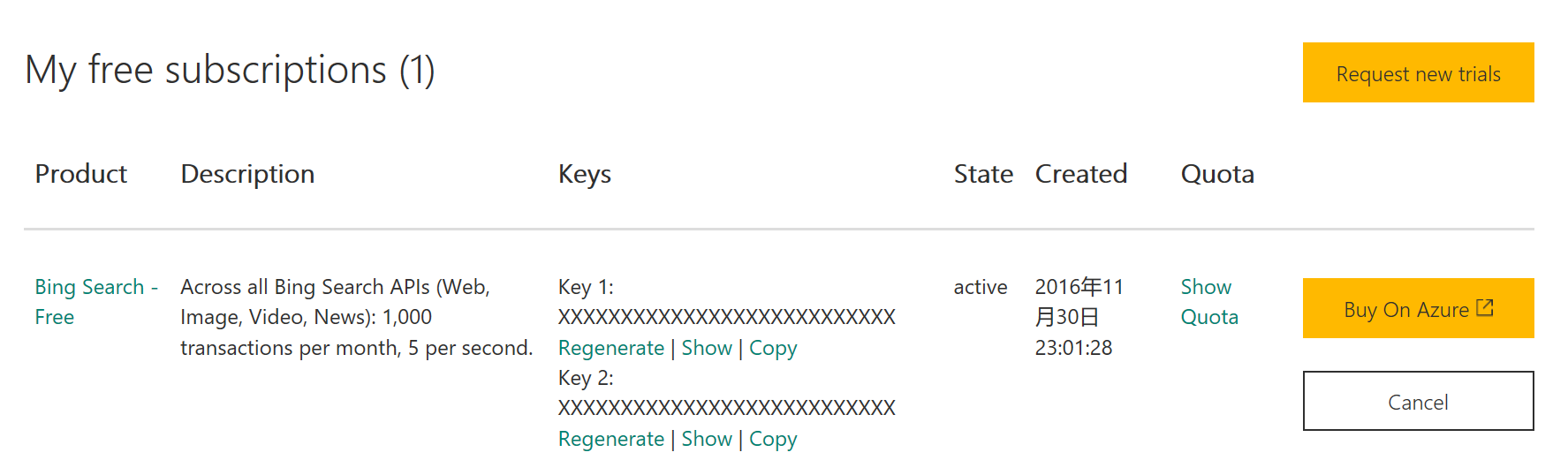The height and width of the screenshot is (475, 1568).
Task: Copy Key 1 to clipboard
Action: click(773, 348)
